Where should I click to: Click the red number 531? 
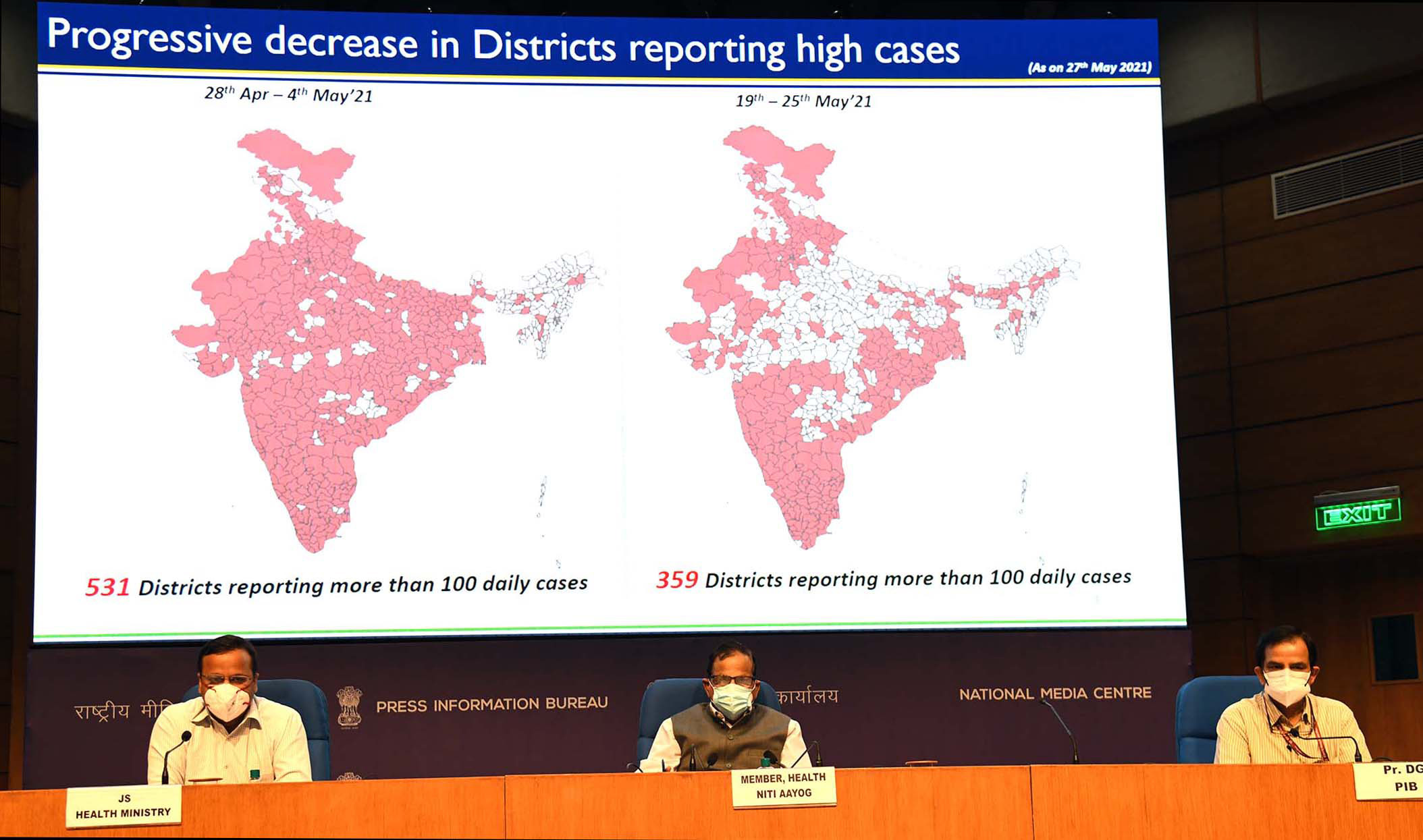pos(107,587)
